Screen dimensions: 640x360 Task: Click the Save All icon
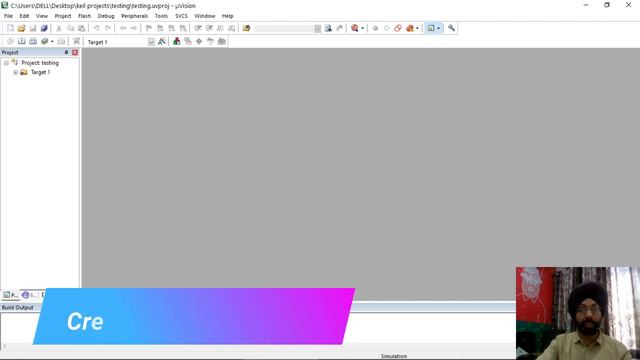point(44,28)
